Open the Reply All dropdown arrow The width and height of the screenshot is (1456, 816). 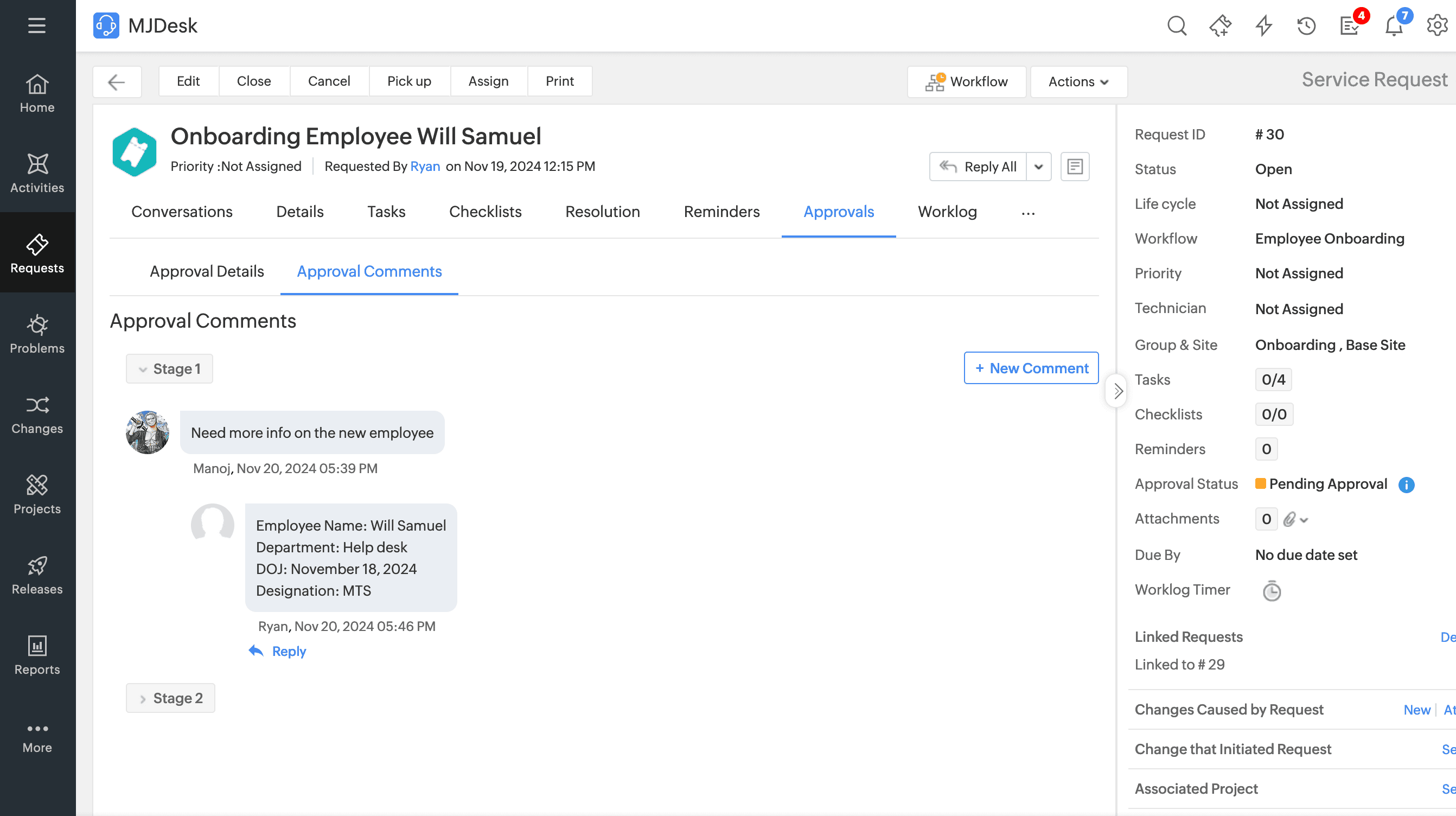click(1038, 167)
